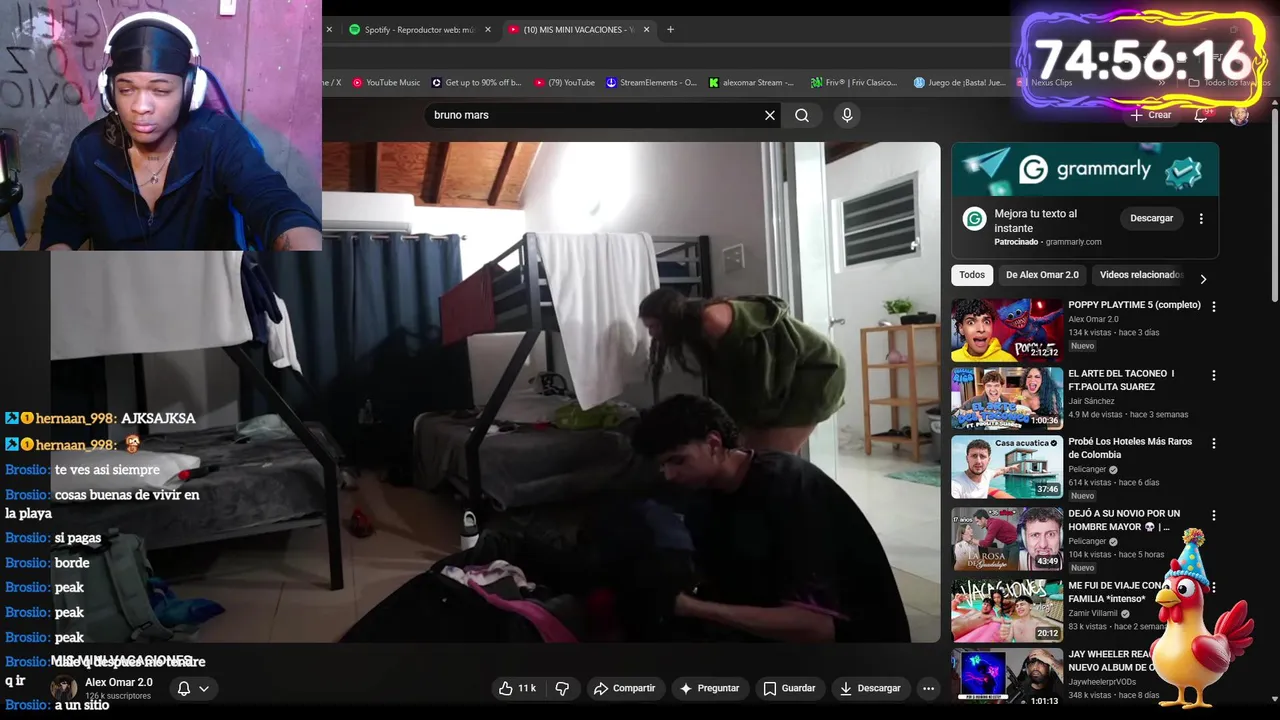Screen dimensions: 1280x720
Task: Close the MIS MINI VACACIONES tab
Action: 646,30
